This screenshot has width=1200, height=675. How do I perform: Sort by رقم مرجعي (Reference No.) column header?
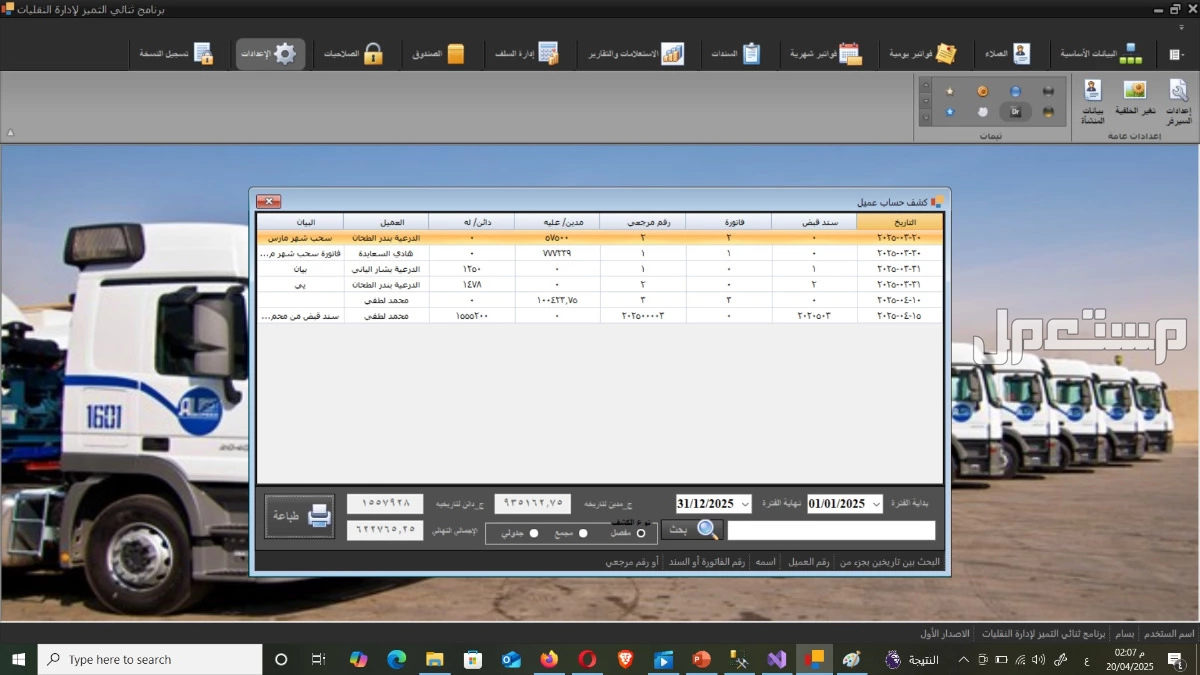click(x=643, y=222)
